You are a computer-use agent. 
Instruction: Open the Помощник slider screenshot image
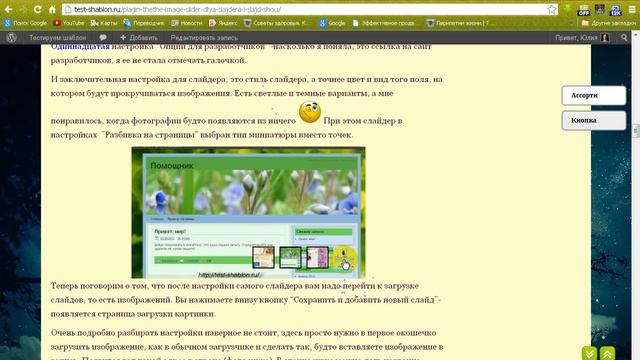[x=248, y=213]
